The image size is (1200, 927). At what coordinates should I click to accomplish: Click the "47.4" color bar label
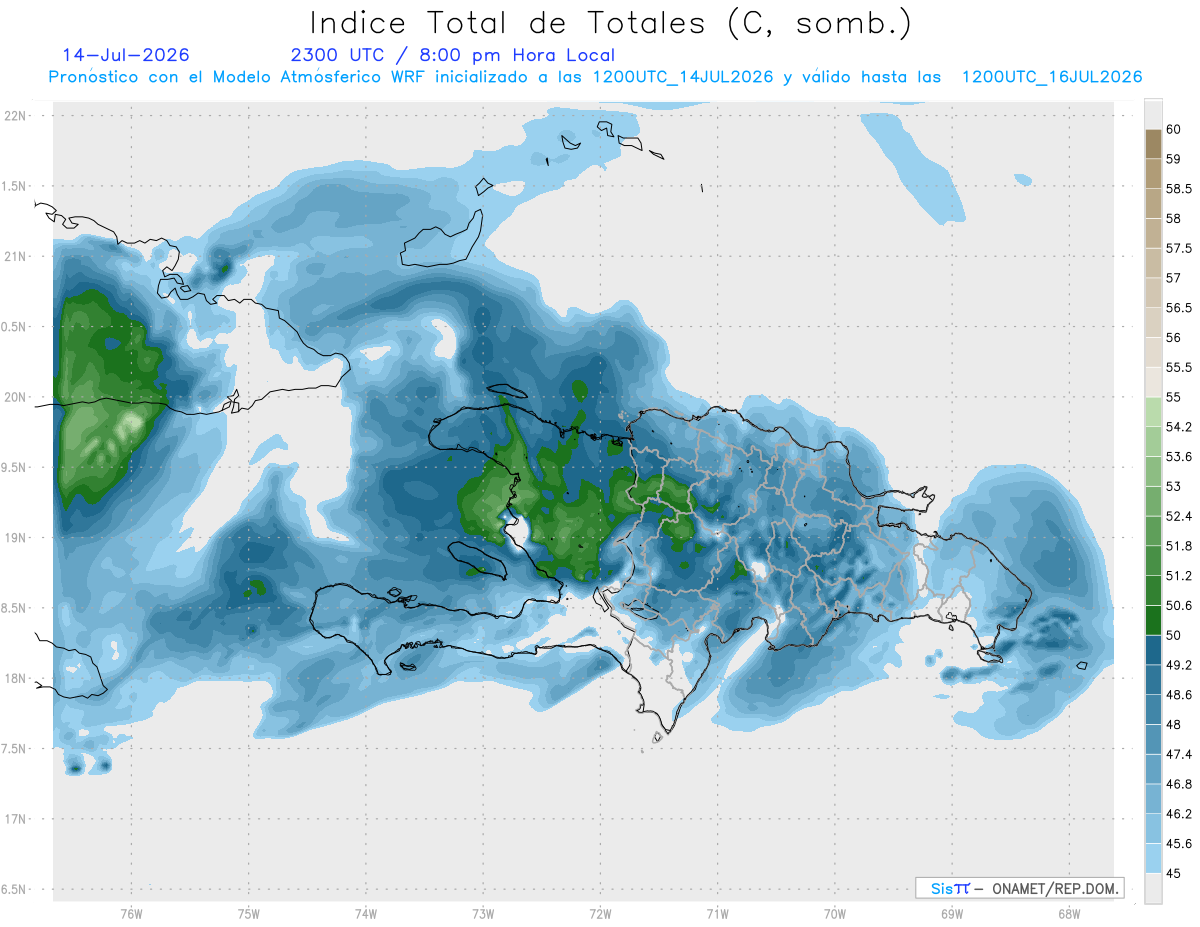[x=1178, y=754]
